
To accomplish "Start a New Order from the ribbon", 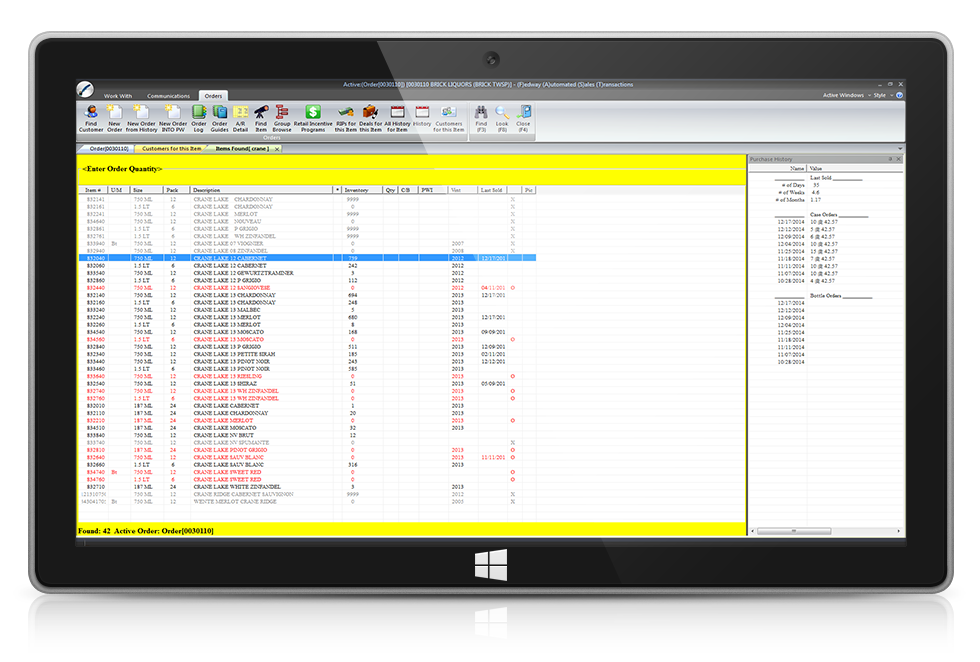I will (114, 118).
